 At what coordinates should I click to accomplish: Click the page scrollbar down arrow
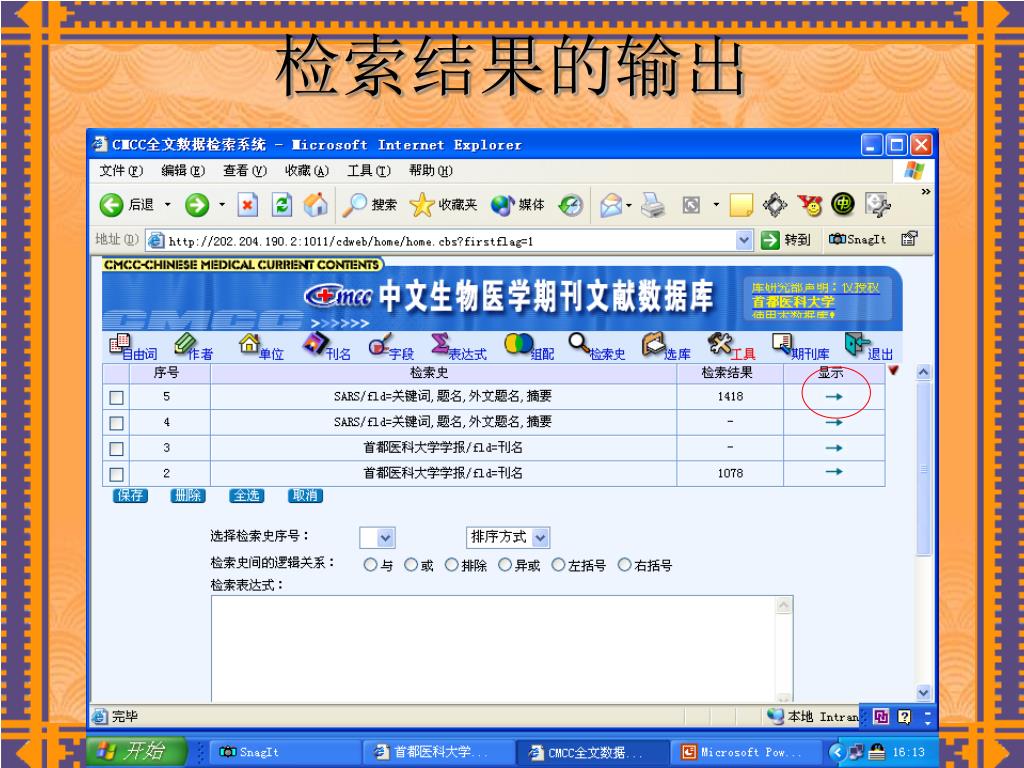click(x=923, y=693)
